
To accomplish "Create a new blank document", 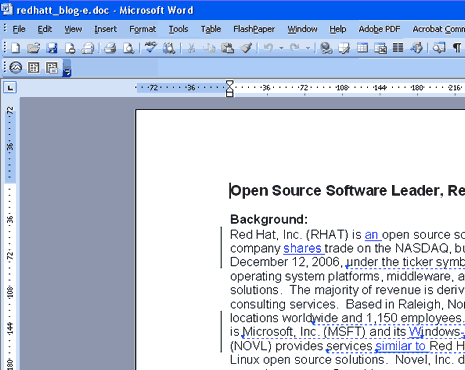I will tap(15, 48).
